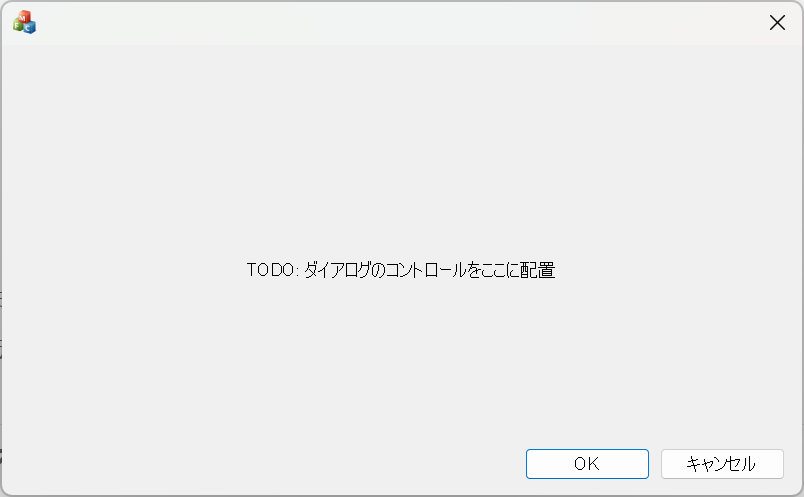804x497 pixels.
Task: Click the キャンセル button
Action: 722,464
